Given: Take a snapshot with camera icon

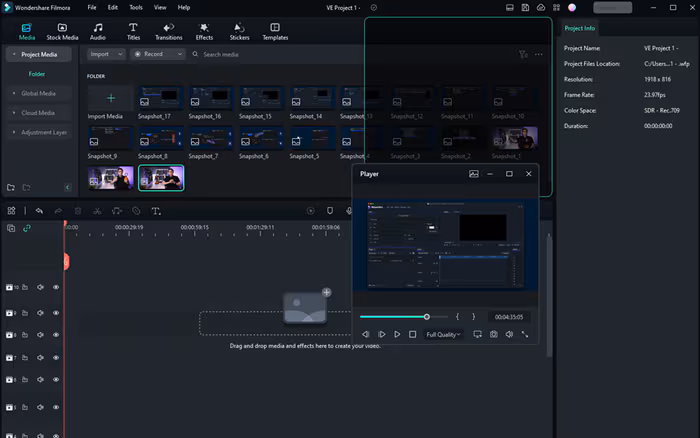Looking at the screenshot, I should click(493, 334).
